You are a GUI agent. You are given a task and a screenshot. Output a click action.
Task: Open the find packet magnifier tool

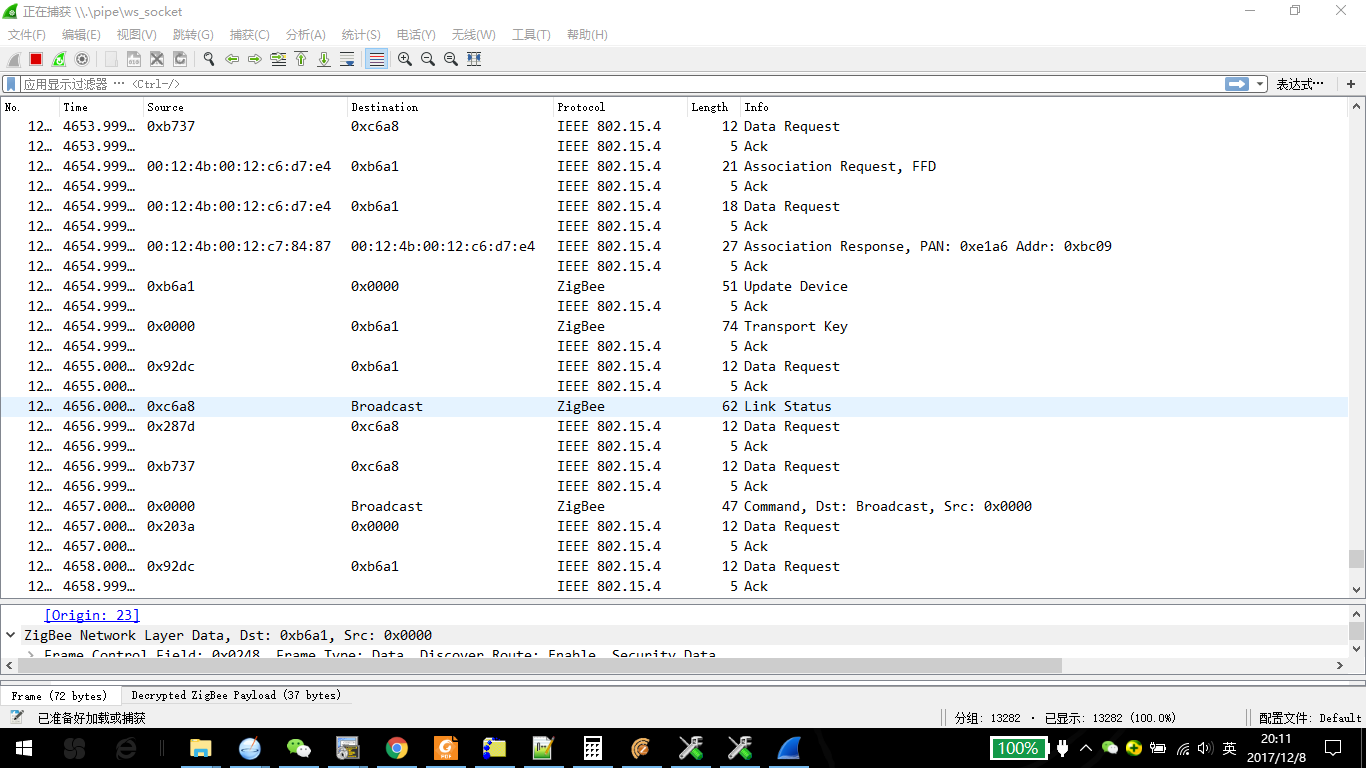[209, 59]
